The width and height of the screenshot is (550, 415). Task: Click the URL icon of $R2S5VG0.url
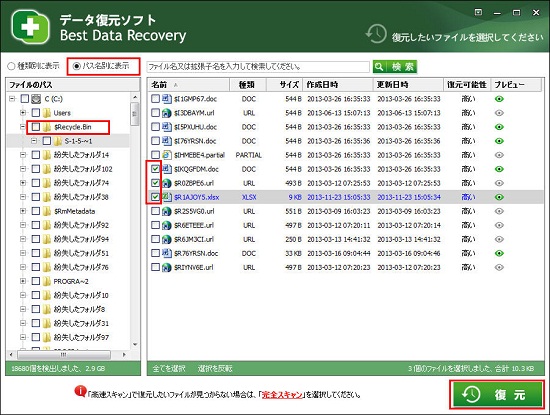[167, 211]
